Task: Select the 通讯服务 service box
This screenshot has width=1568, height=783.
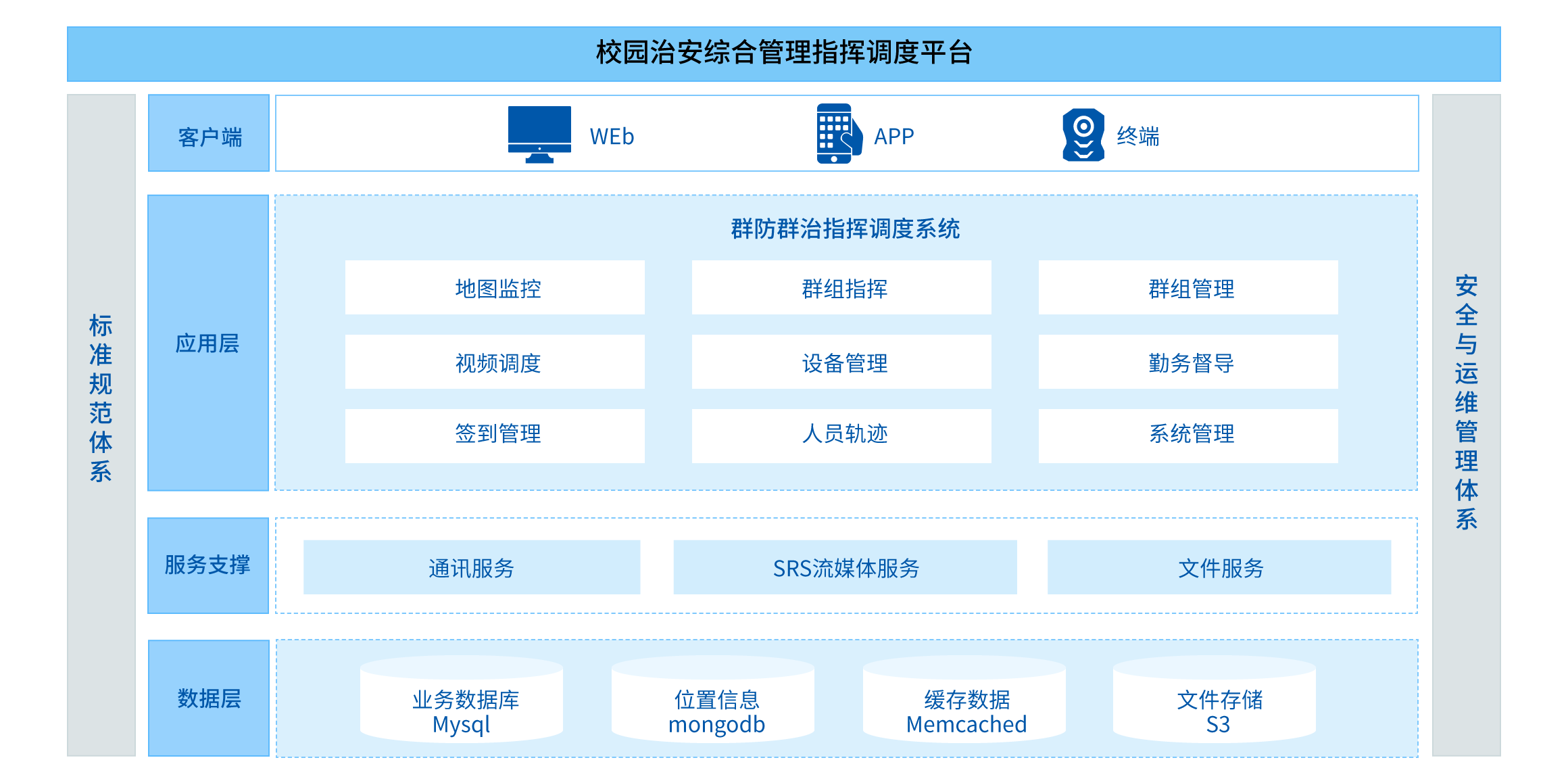Action: tap(472, 567)
